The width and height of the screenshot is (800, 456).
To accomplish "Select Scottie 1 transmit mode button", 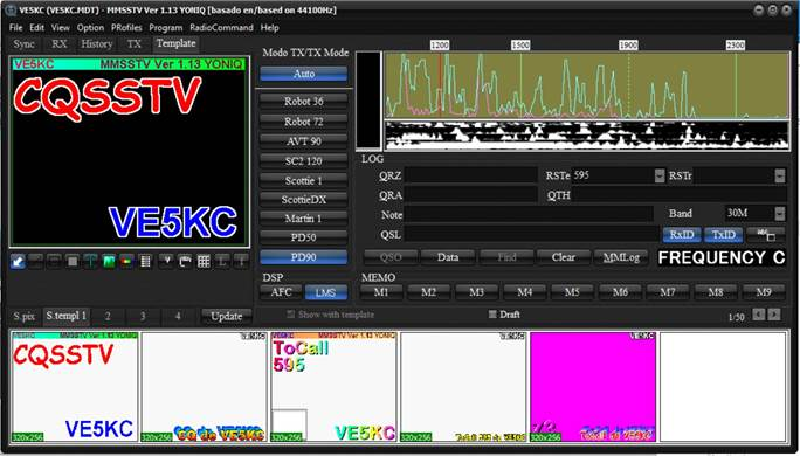I will [x=304, y=180].
